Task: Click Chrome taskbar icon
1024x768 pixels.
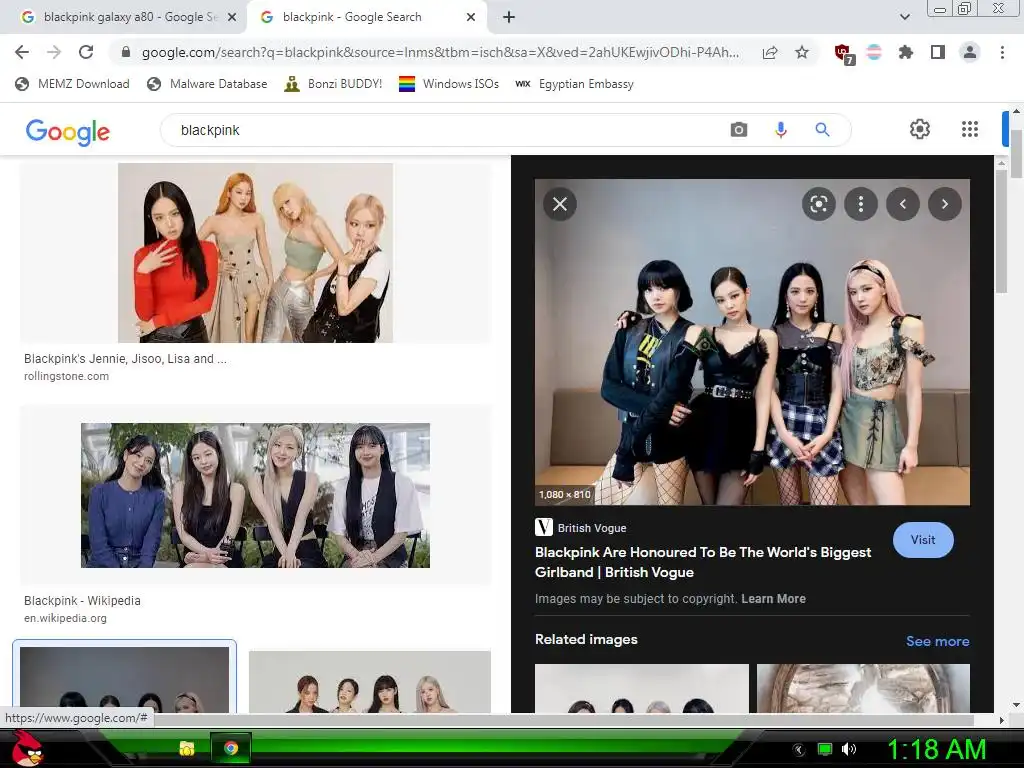Action: [x=230, y=748]
